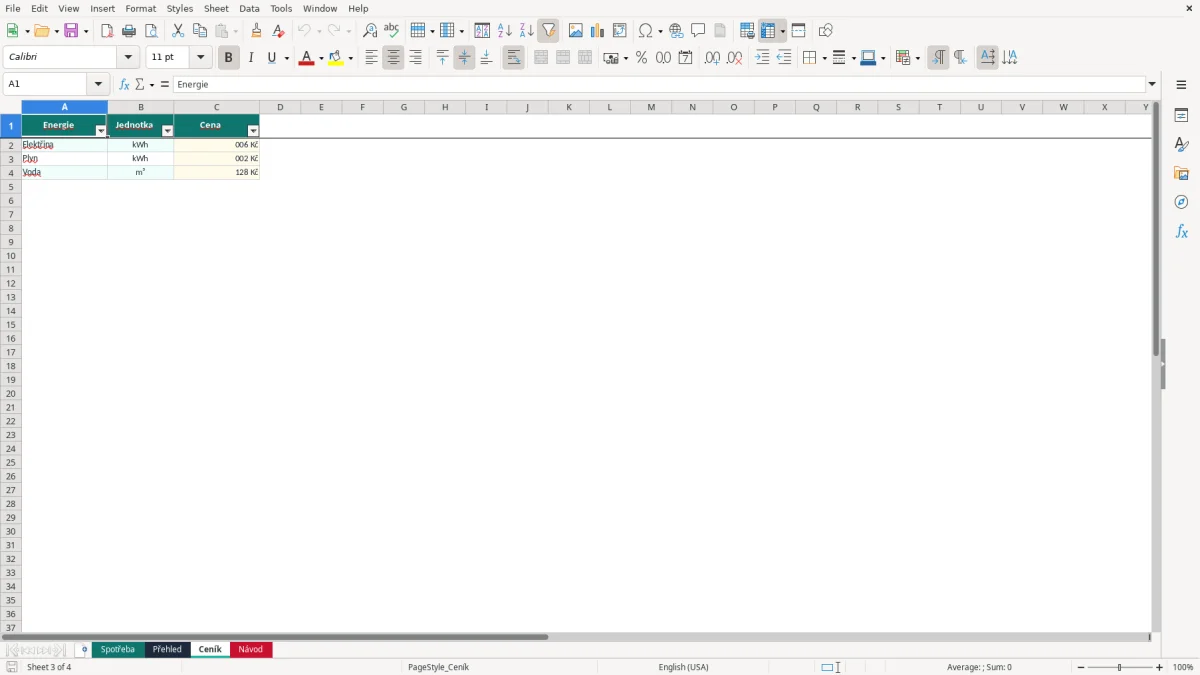Toggle AutoFilter button in toolbar
The image size is (1200, 675).
pos(549,31)
